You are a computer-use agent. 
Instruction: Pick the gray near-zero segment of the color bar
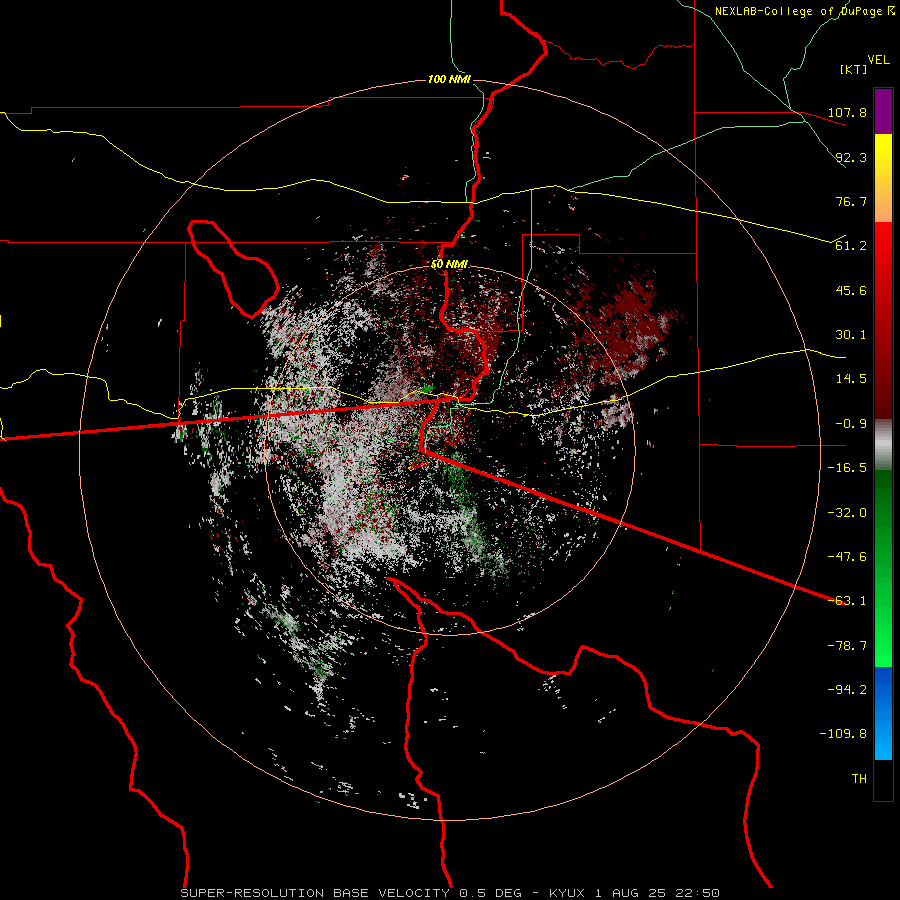coord(883,444)
